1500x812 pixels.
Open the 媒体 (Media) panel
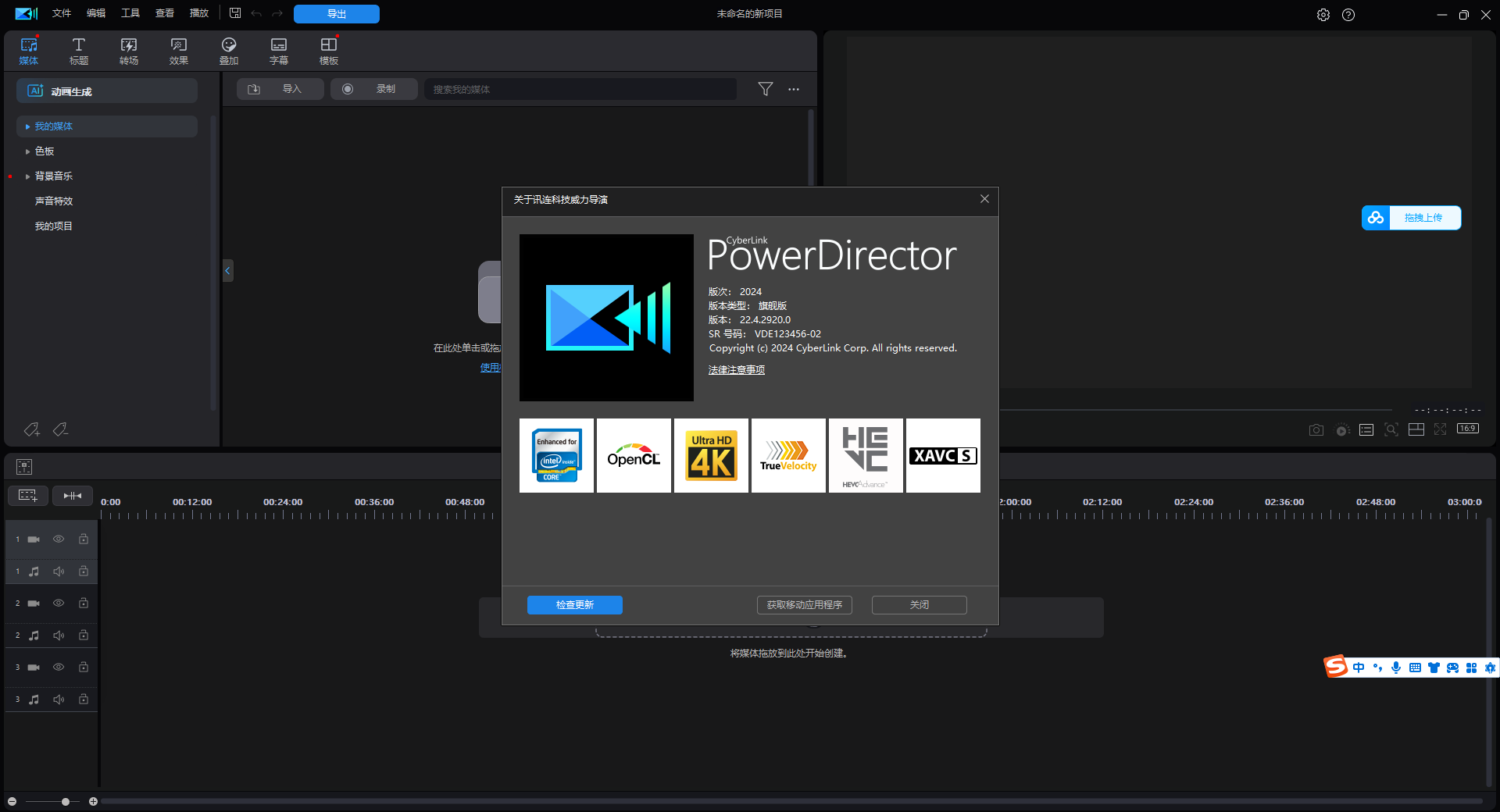tap(28, 50)
